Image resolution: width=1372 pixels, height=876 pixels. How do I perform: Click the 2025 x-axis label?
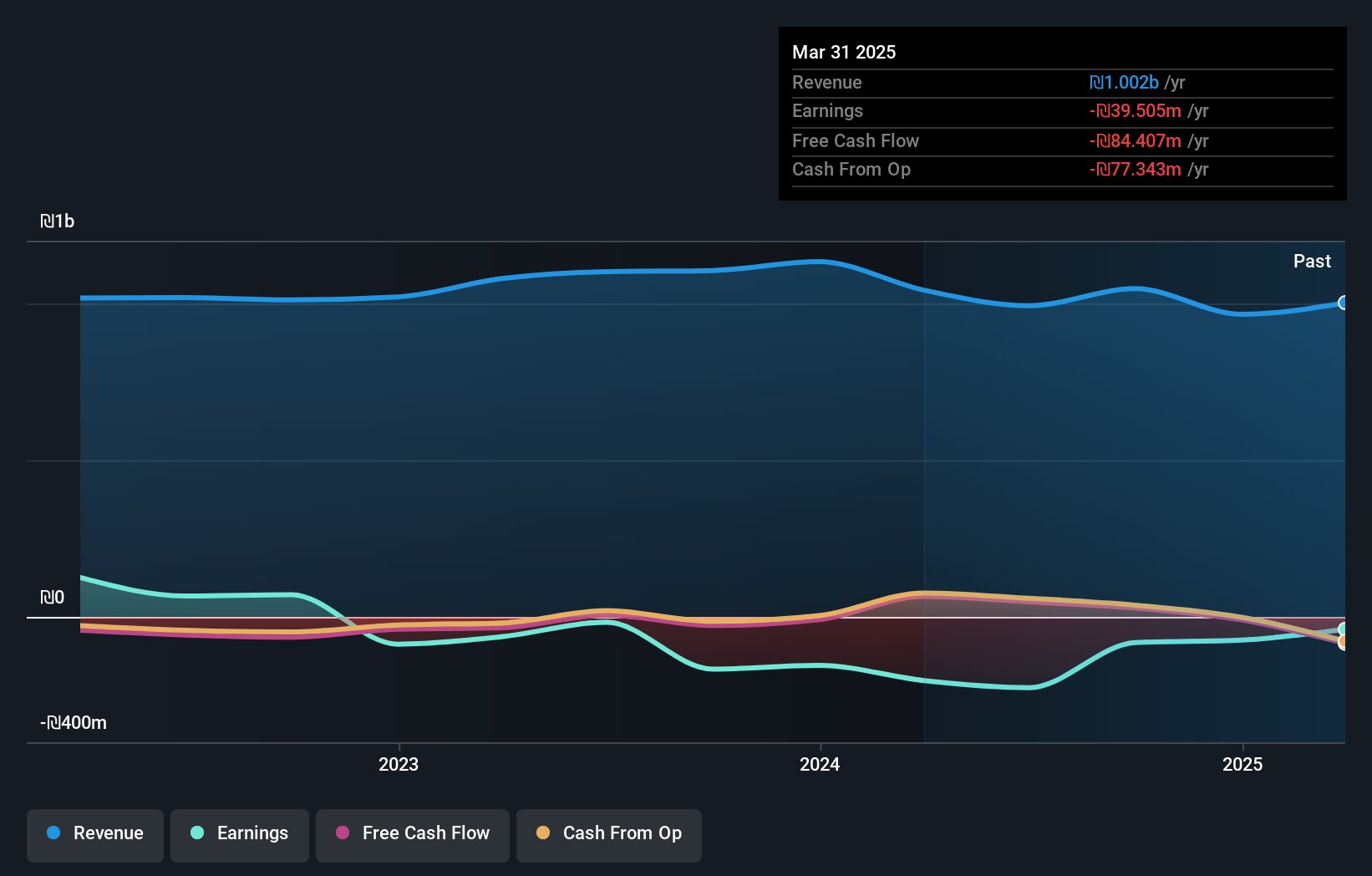click(1242, 764)
